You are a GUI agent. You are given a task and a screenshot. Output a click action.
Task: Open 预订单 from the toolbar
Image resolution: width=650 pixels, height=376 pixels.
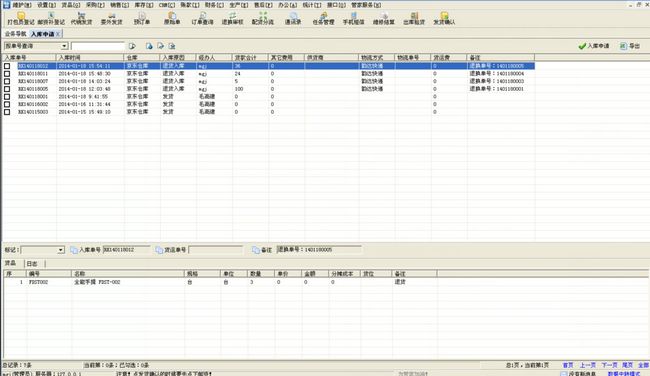pyautogui.click(x=142, y=19)
